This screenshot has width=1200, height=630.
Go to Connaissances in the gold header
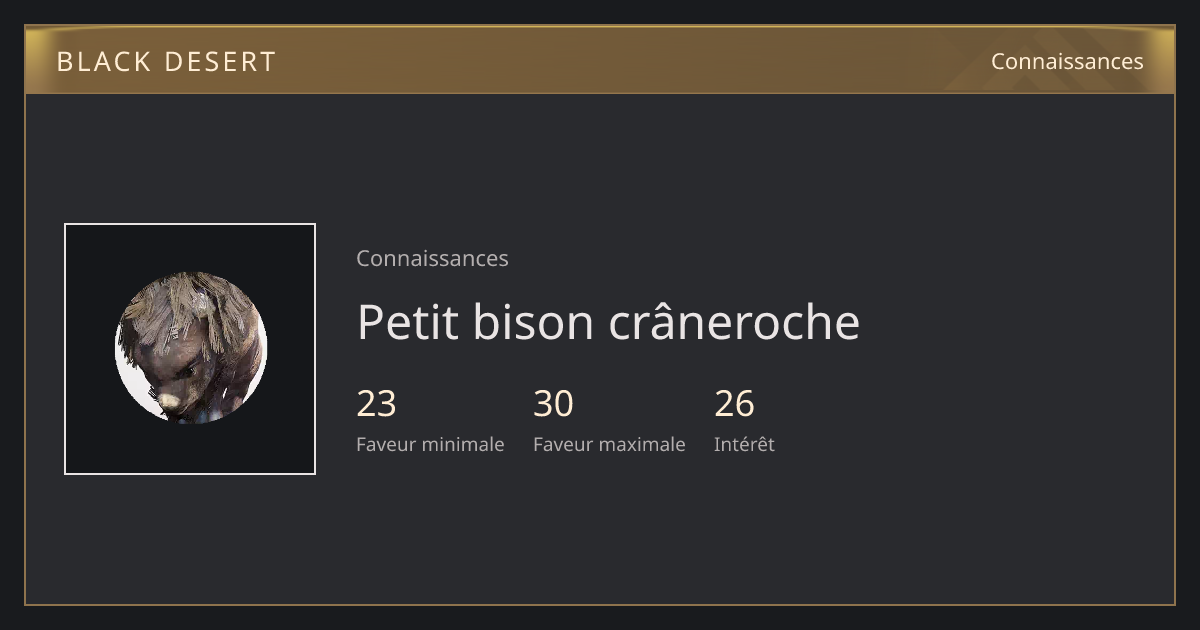[1067, 61]
